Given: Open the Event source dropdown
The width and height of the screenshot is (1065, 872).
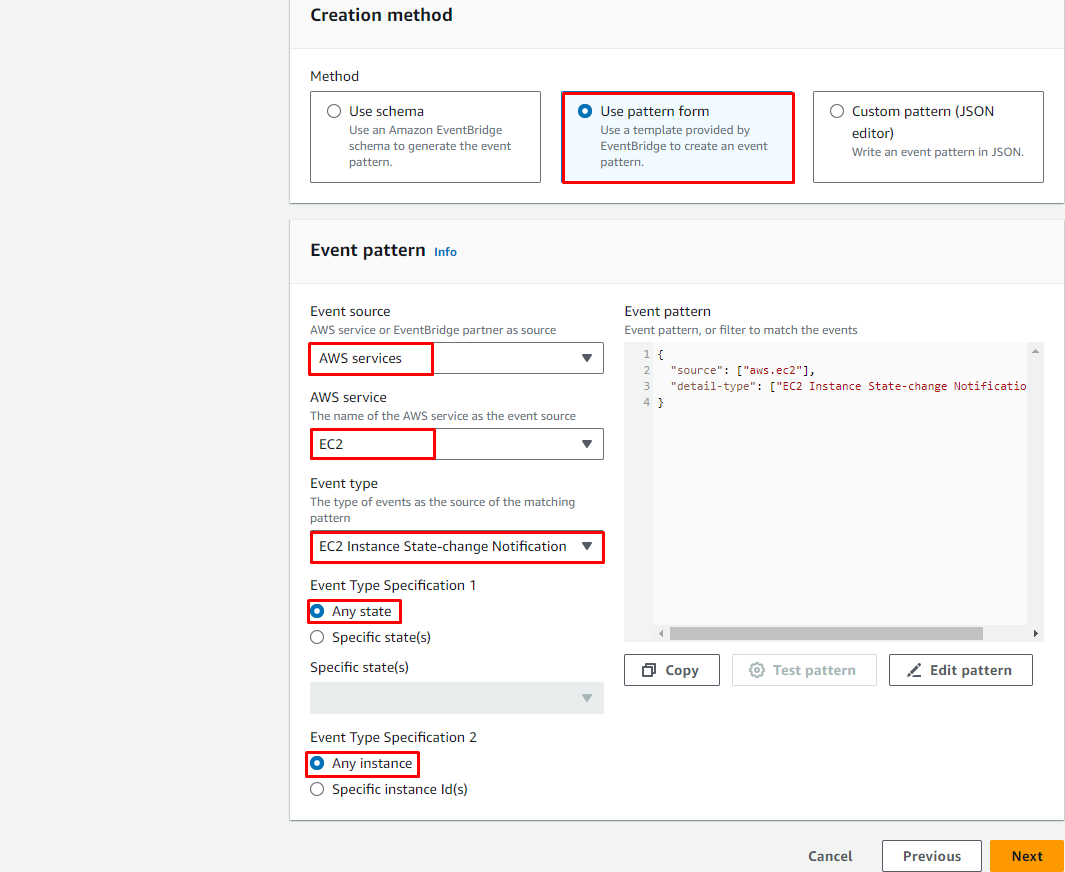Looking at the screenshot, I should pyautogui.click(x=457, y=358).
